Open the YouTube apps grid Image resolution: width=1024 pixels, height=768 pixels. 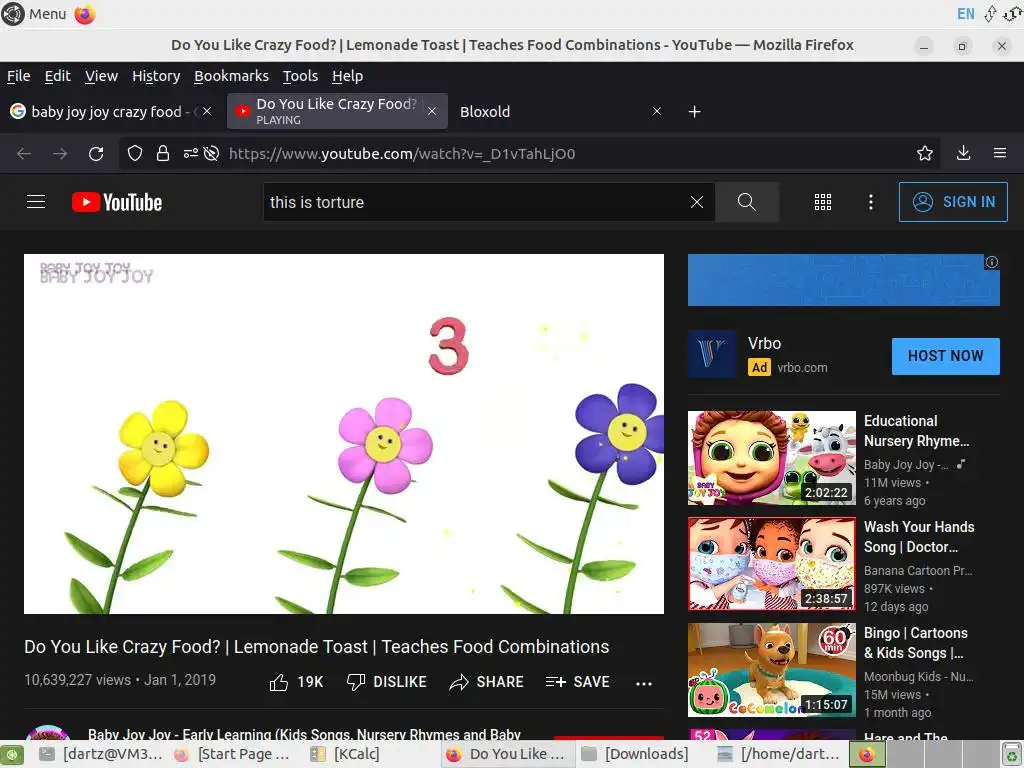pyautogui.click(x=823, y=202)
